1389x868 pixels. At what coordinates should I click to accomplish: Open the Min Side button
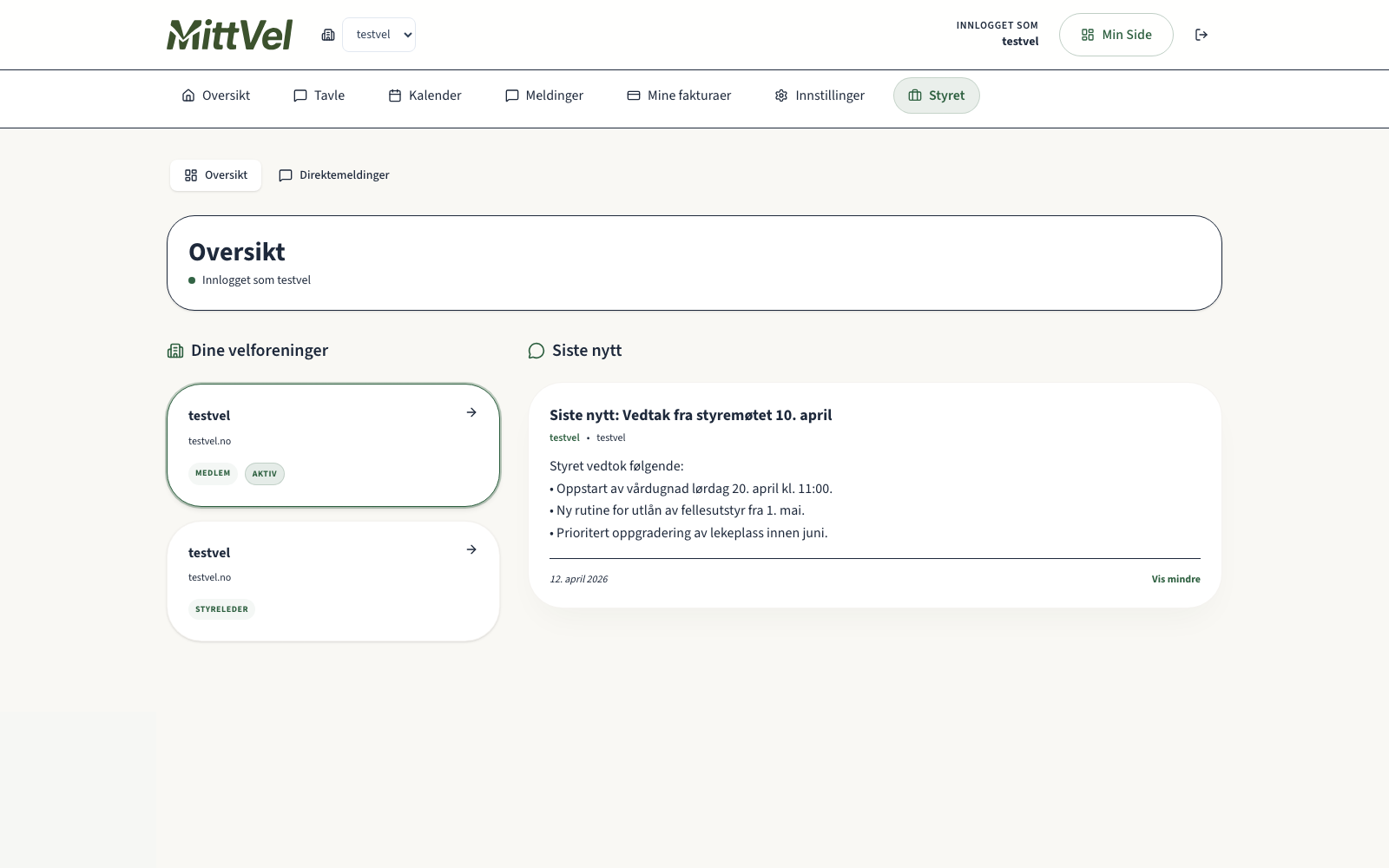point(1116,35)
